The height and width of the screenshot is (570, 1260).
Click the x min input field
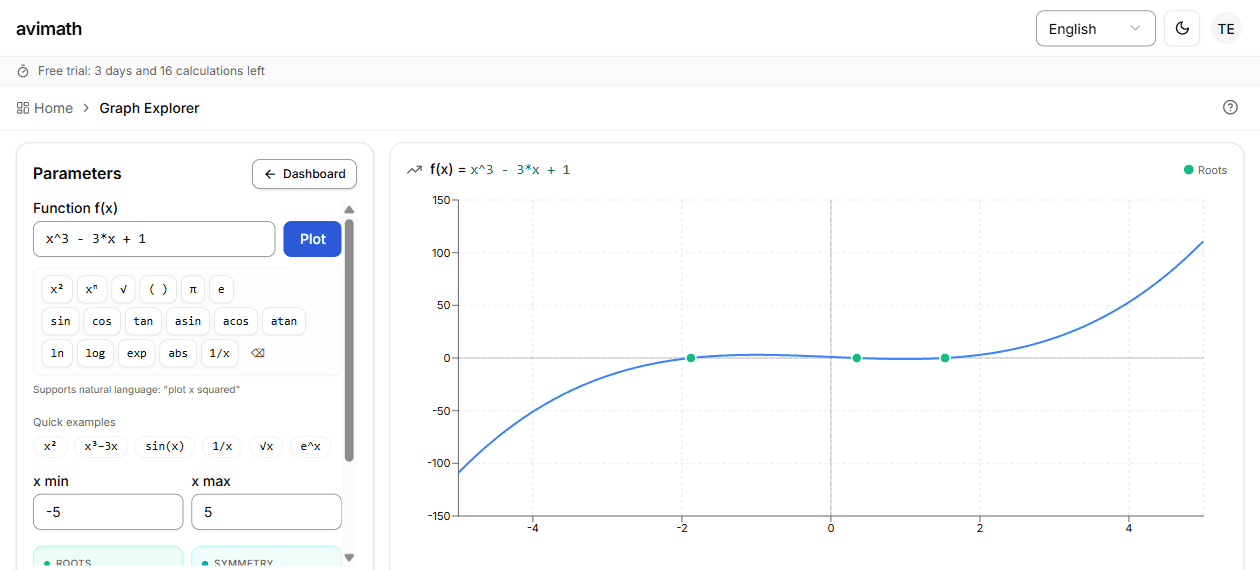coord(108,512)
